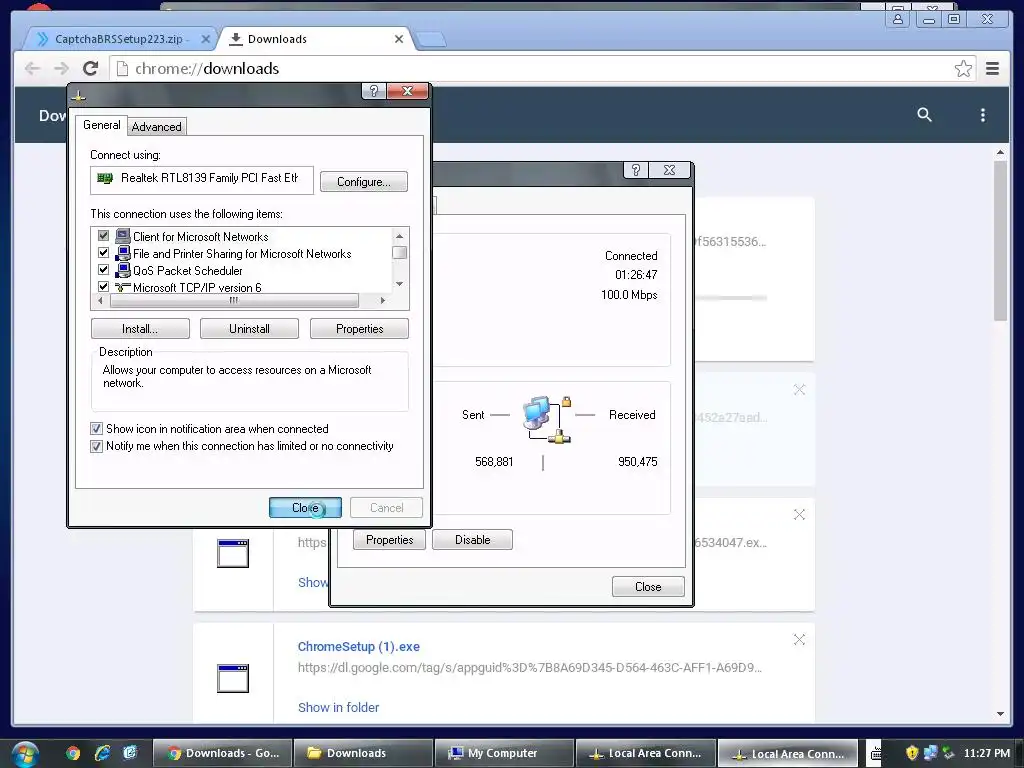
Task: Toggle Notify me when limited connectivity
Action: (x=96, y=446)
